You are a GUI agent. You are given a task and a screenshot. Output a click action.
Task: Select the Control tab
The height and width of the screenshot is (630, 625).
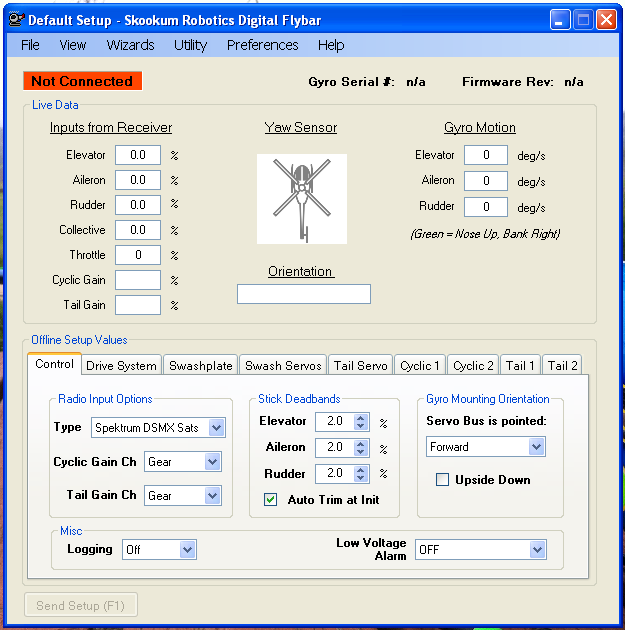tap(54, 364)
